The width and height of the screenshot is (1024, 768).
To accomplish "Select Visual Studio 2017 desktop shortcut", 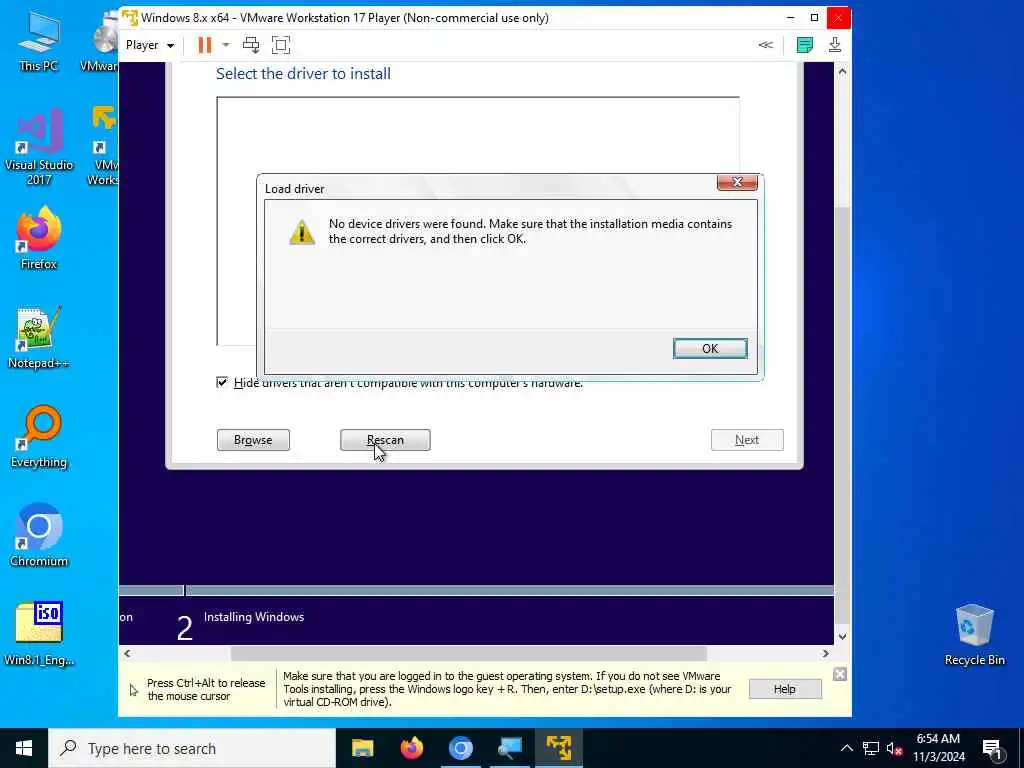I will coord(39,147).
